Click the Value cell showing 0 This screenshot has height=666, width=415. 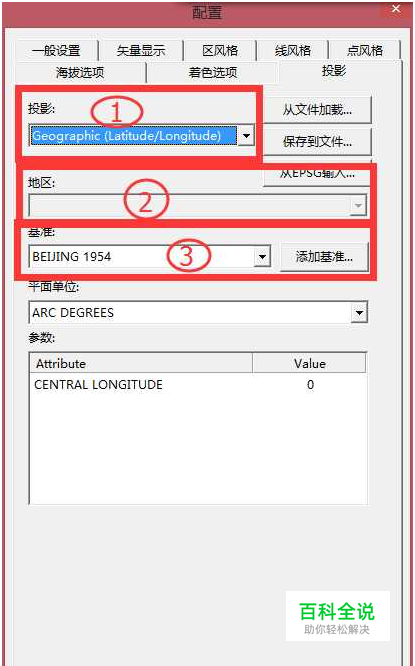tap(310, 384)
